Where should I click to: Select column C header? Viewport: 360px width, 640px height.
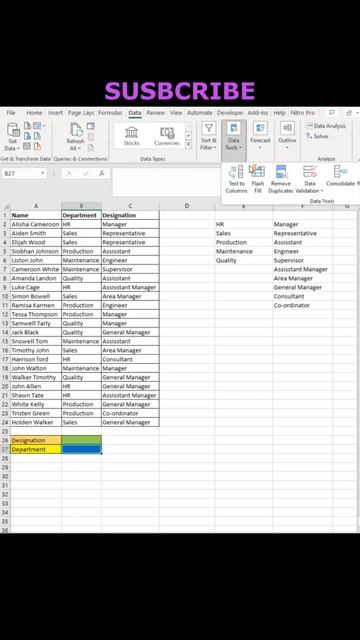coord(130,206)
